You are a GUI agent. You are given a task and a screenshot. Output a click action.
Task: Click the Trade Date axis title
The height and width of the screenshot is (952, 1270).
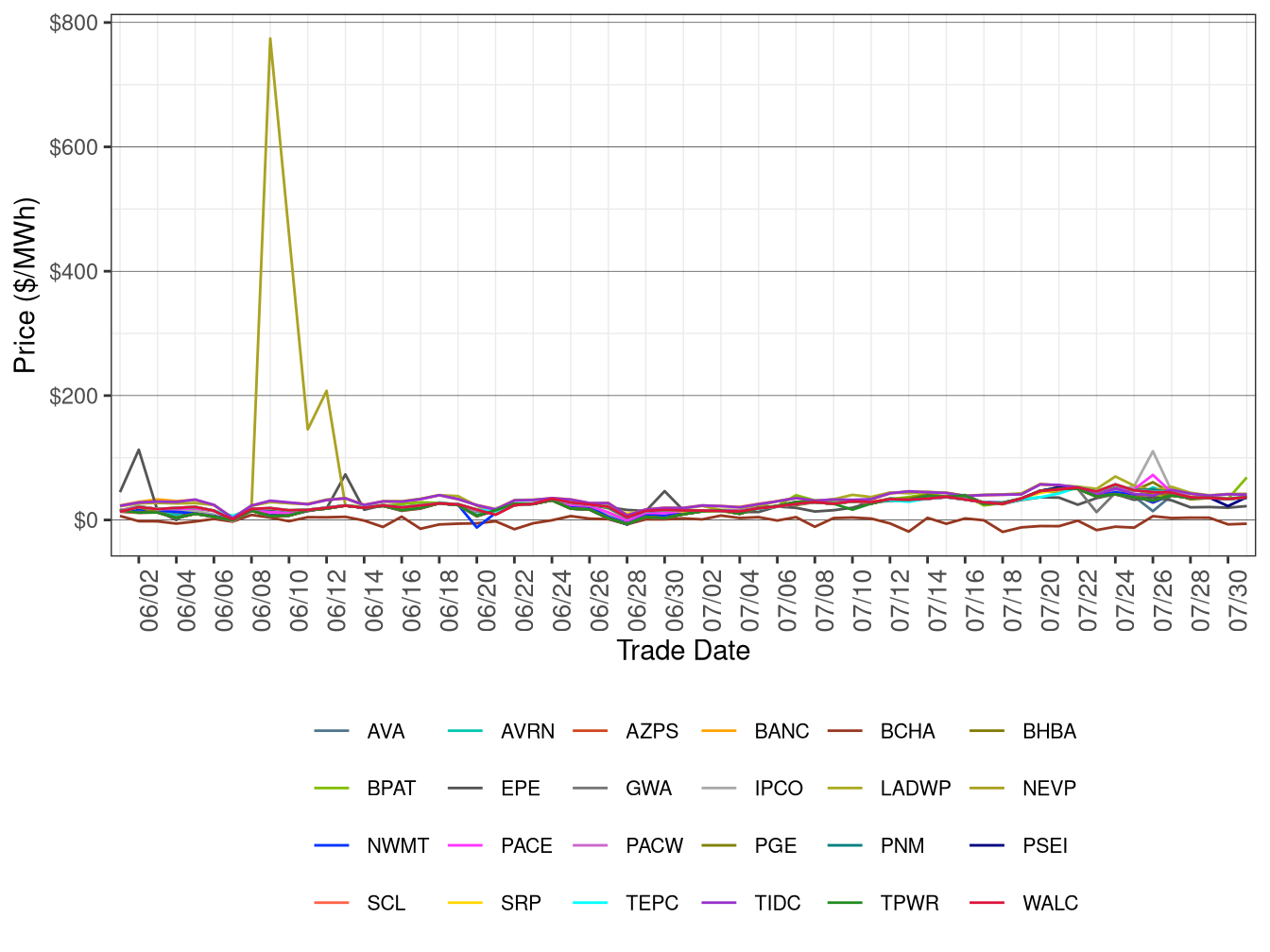point(683,651)
